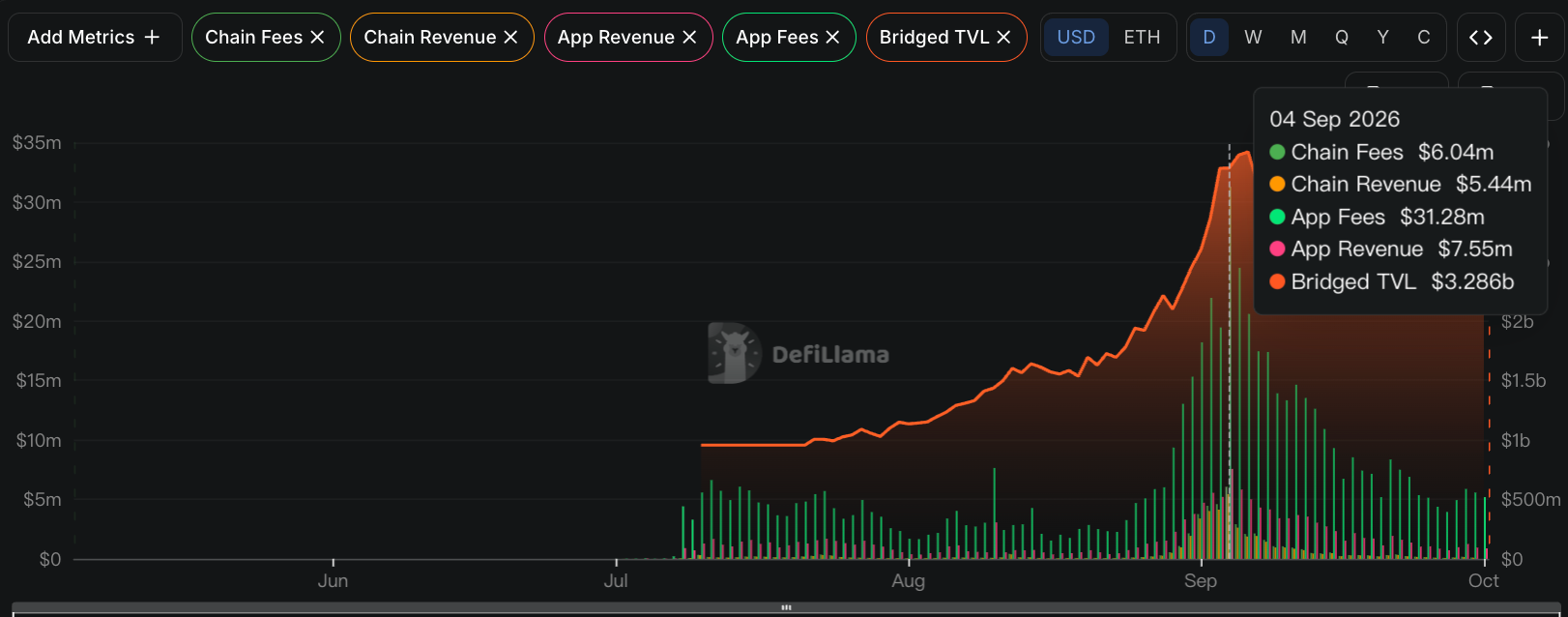
Task: Choose the monthly M interval tab
Action: 1298,37
